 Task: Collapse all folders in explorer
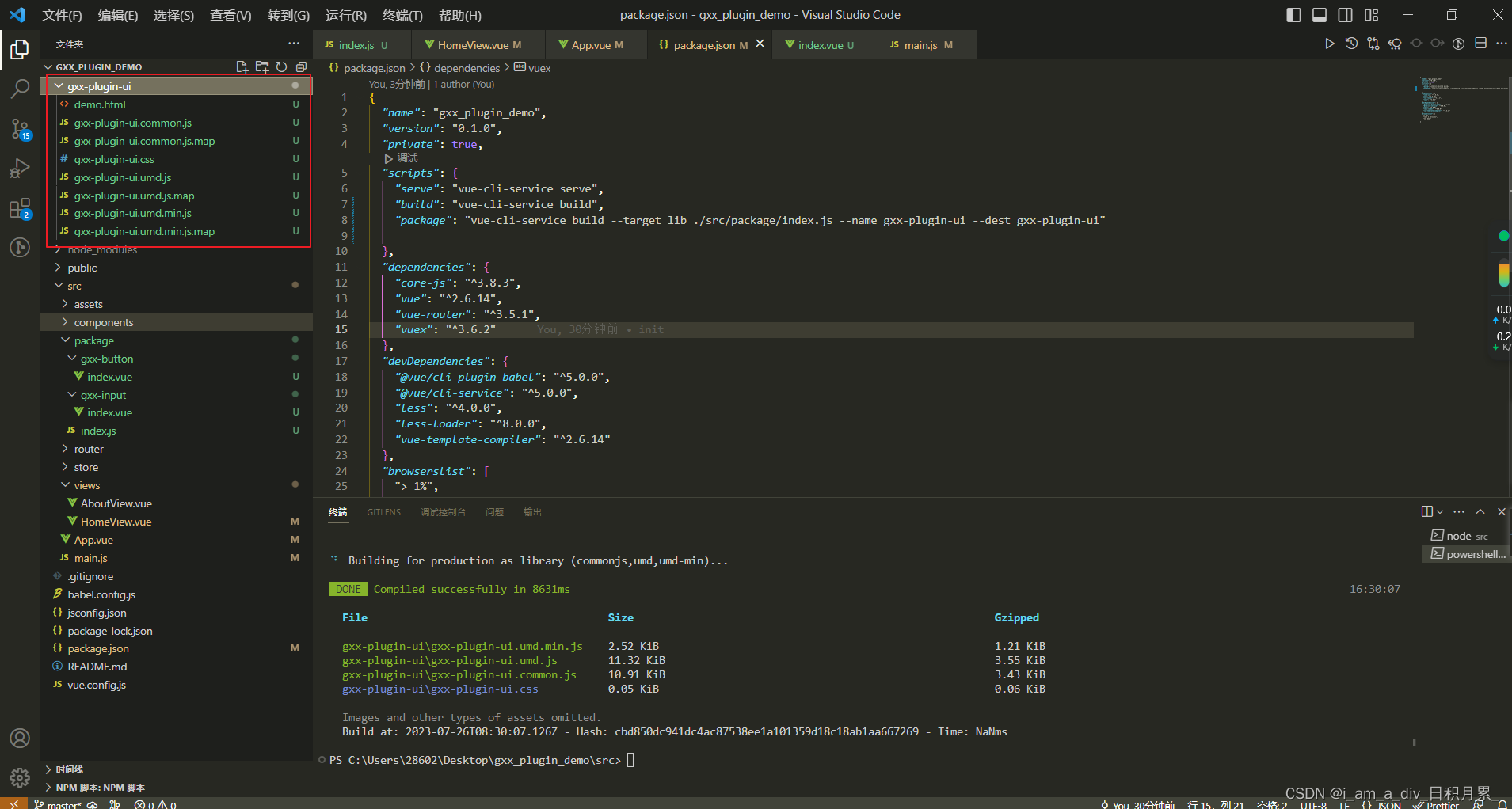pyautogui.click(x=301, y=67)
